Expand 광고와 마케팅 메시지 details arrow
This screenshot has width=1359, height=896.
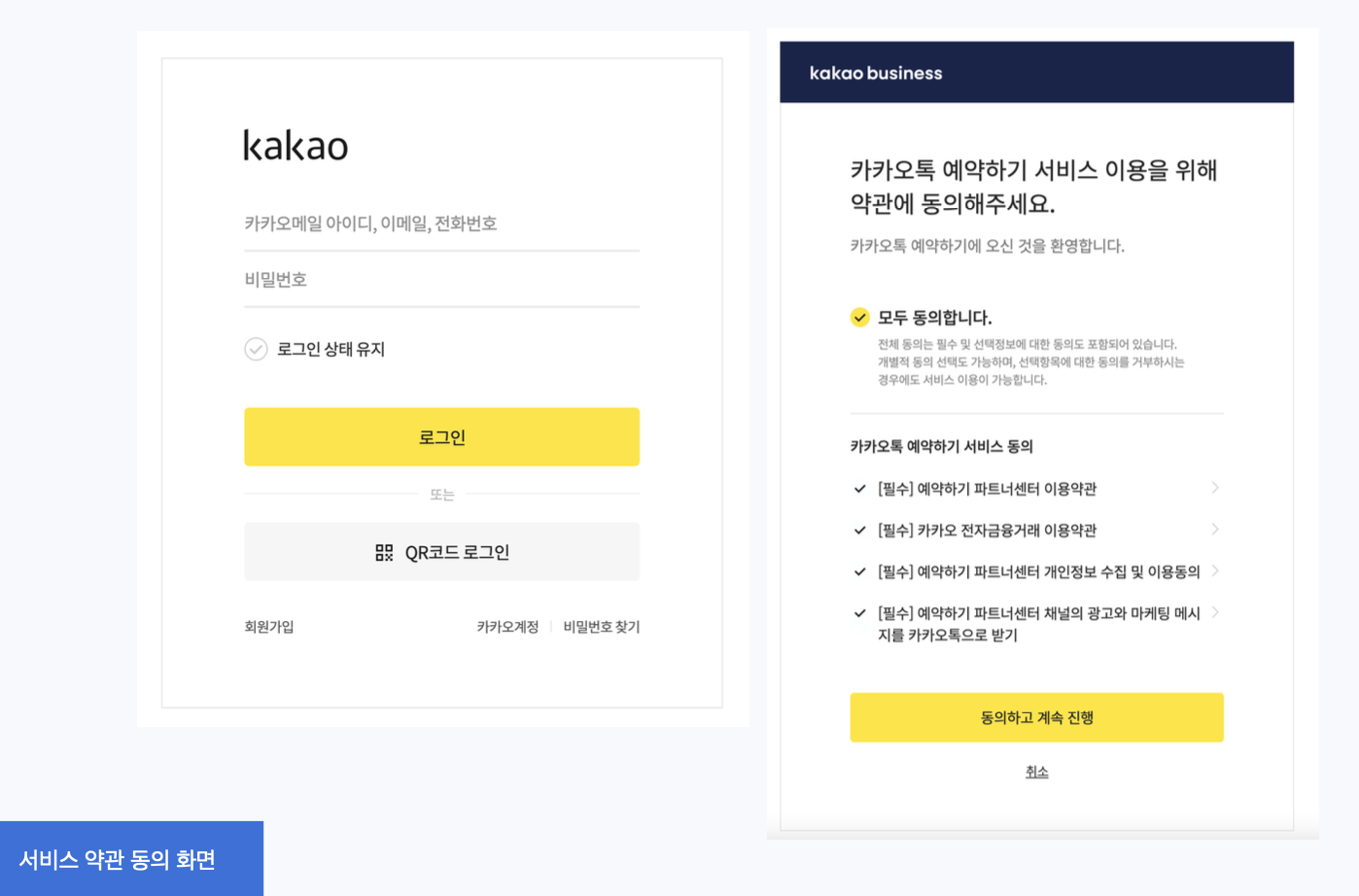click(1215, 612)
